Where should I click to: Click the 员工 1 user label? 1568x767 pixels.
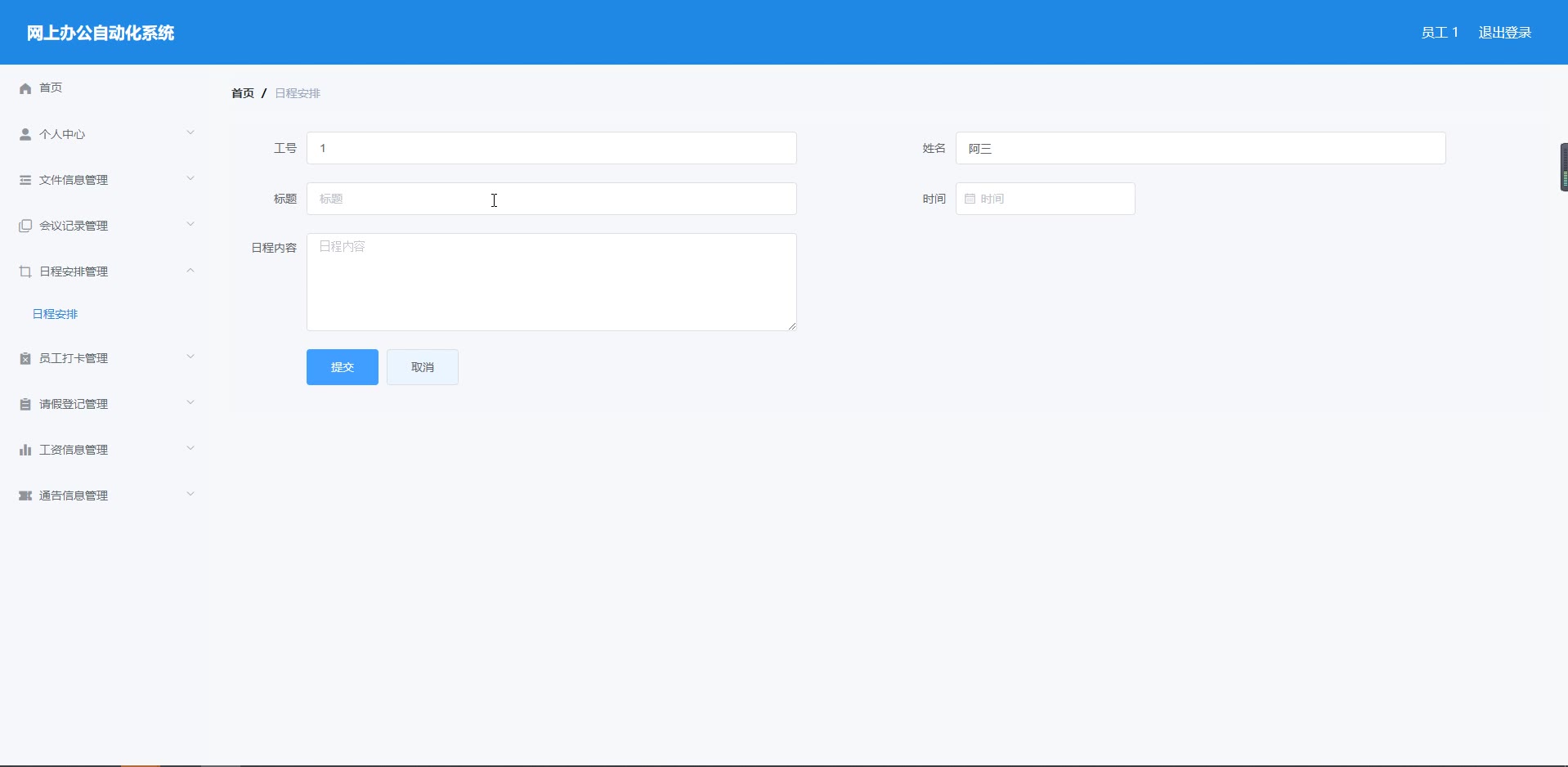coord(1440,33)
